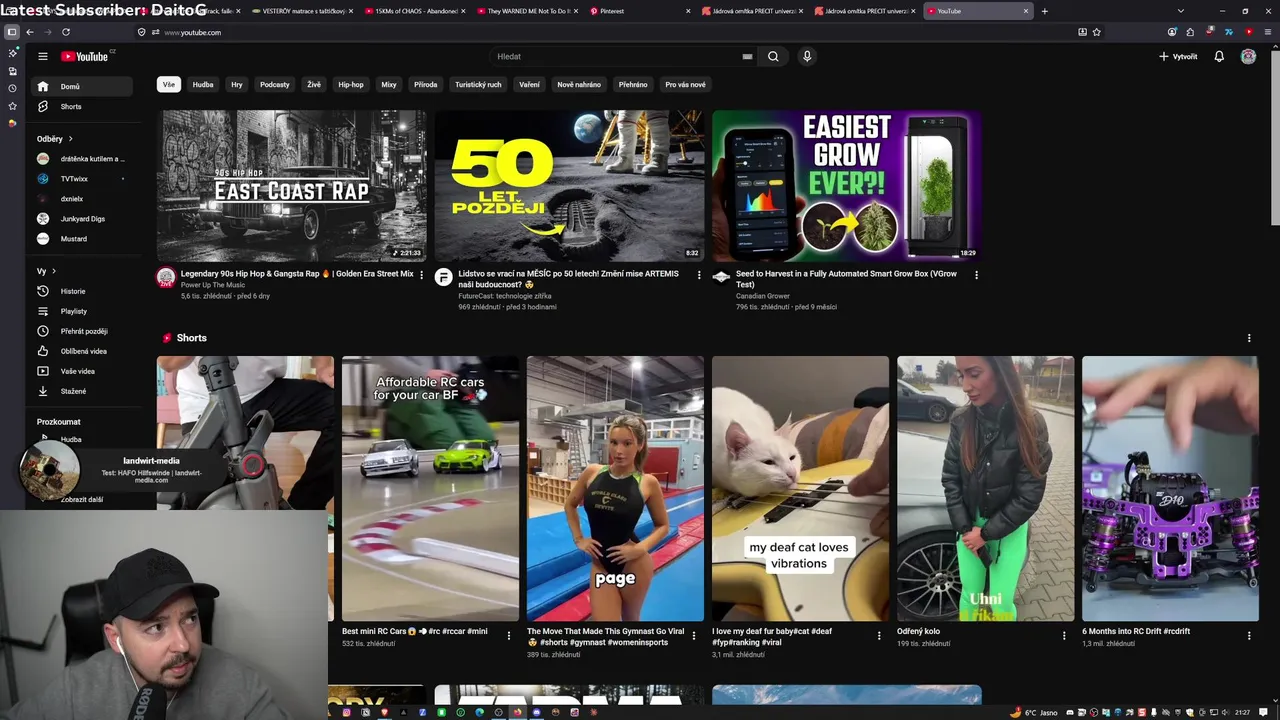The width and height of the screenshot is (1280, 720).
Task: Open Canadian Grower channel link
Action: (763, 296)
